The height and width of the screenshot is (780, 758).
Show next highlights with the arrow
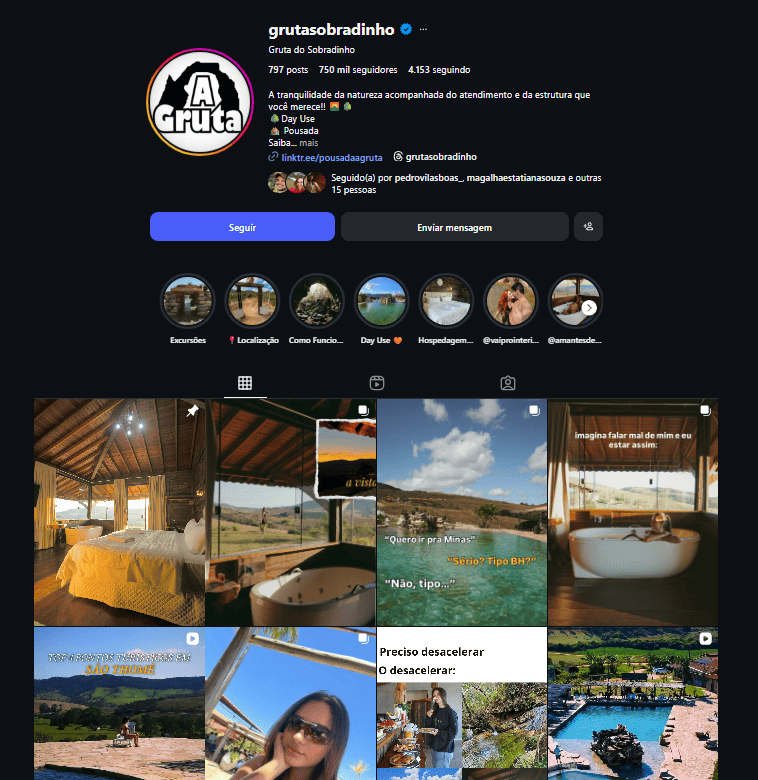pos(589,308)
